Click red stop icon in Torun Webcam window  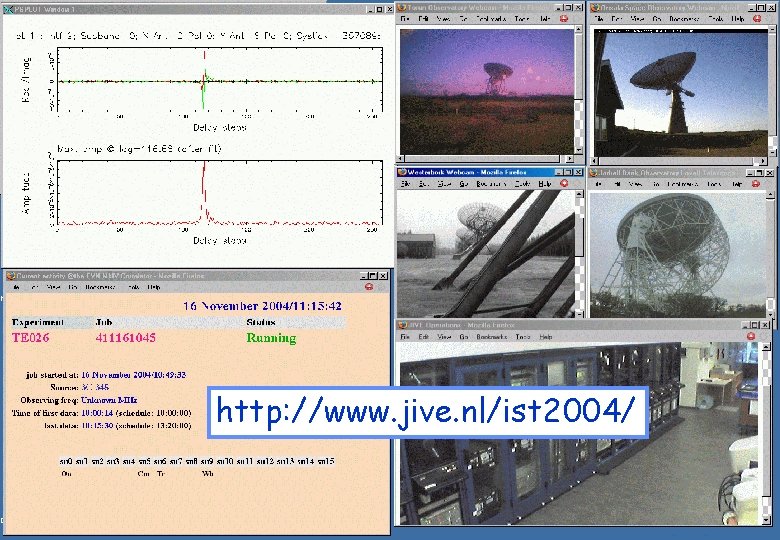point(564,18)
